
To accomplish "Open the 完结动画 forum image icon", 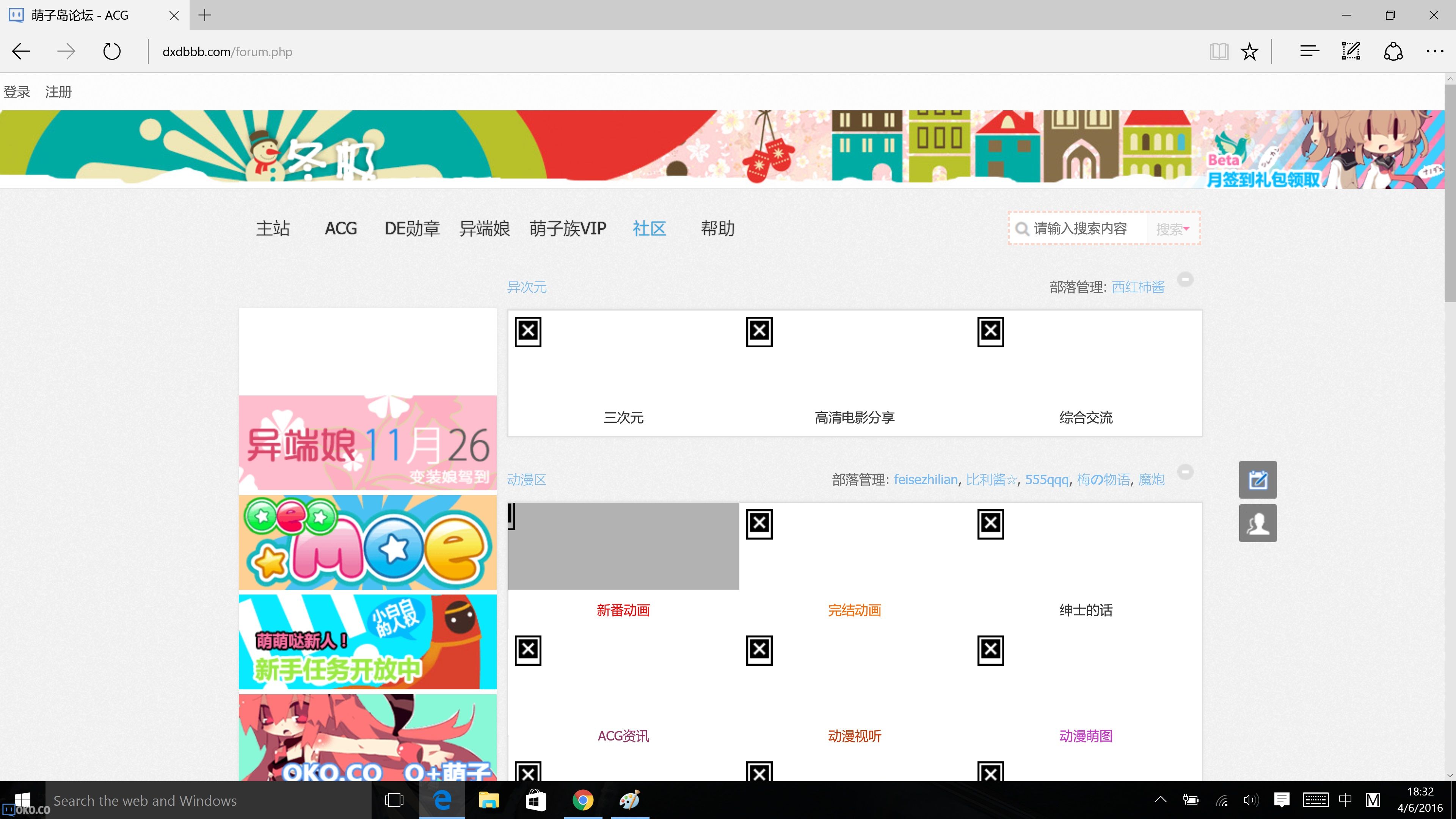I will [x=759, y=524].
